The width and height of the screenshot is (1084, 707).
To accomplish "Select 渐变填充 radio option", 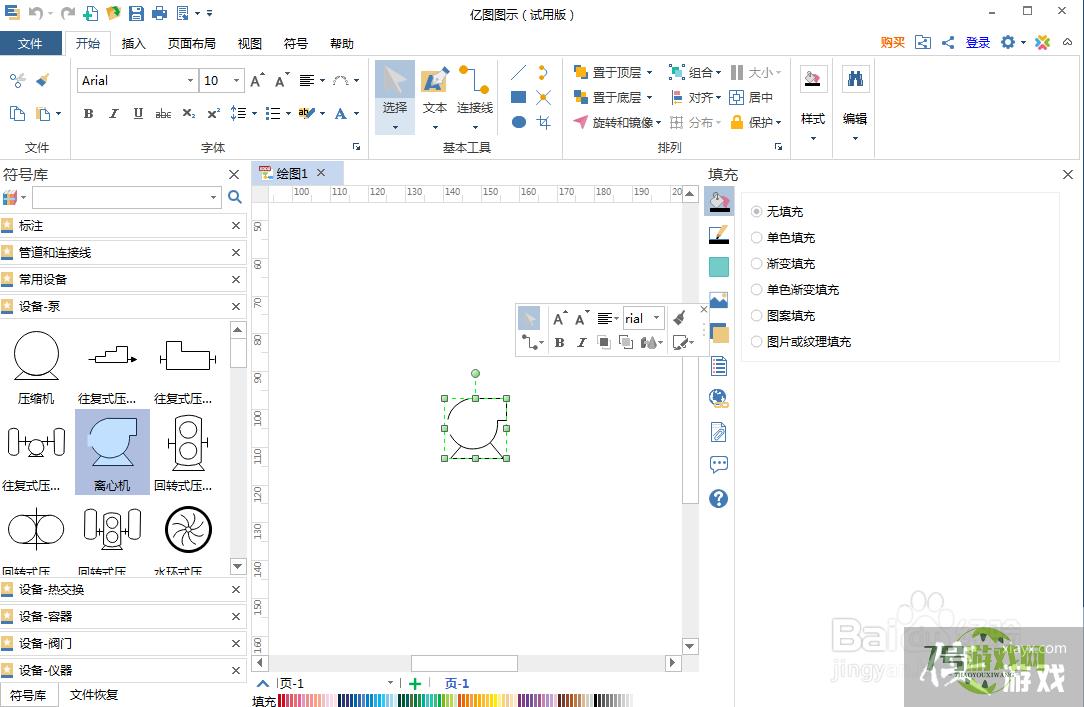I will click(x=756, y=263).
